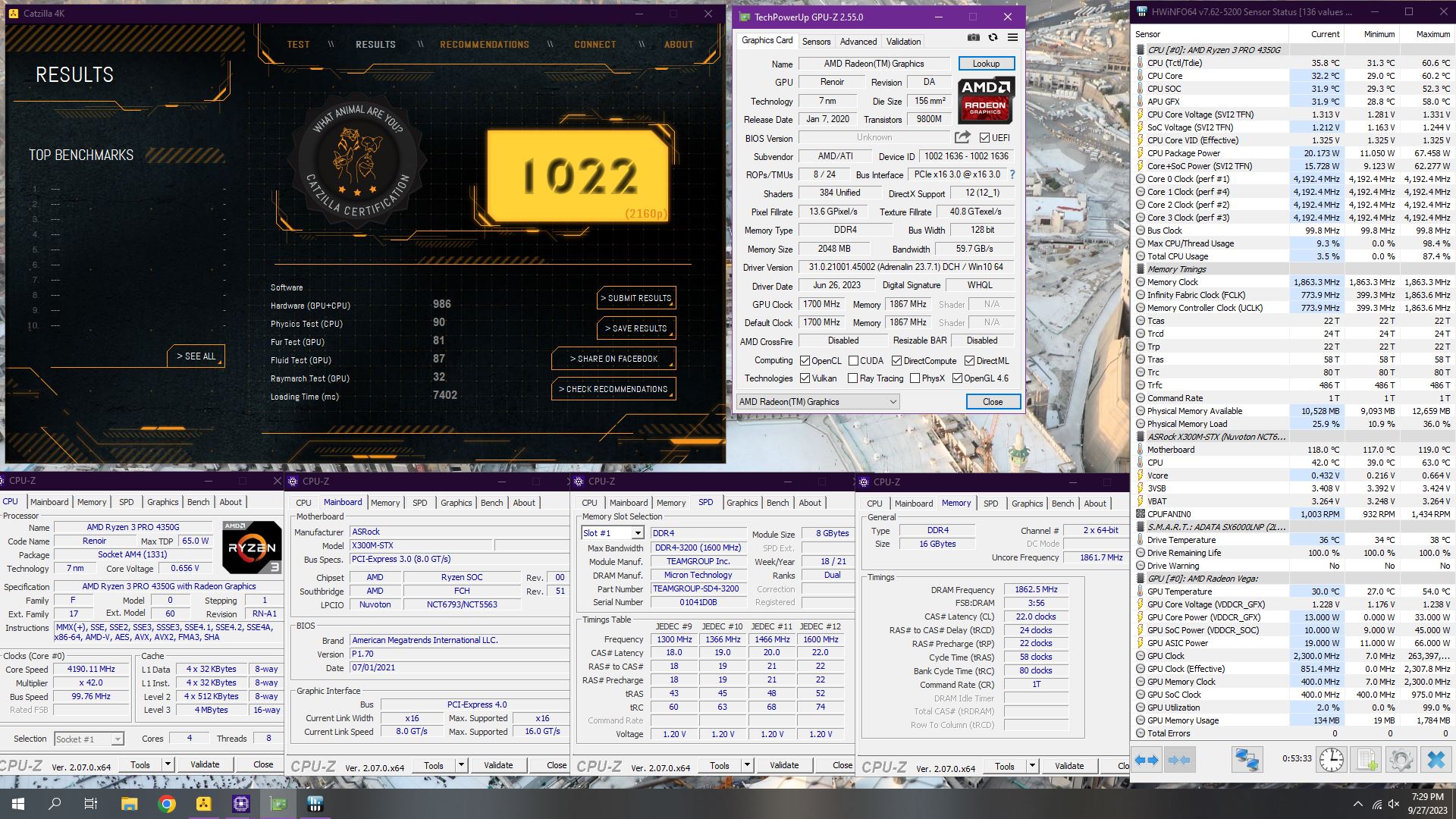The height and width of the screenshot is (819, 1456).
Task: Toggle the OpenGL 4.6 checkbox
Action: click(x=957, y=378)
